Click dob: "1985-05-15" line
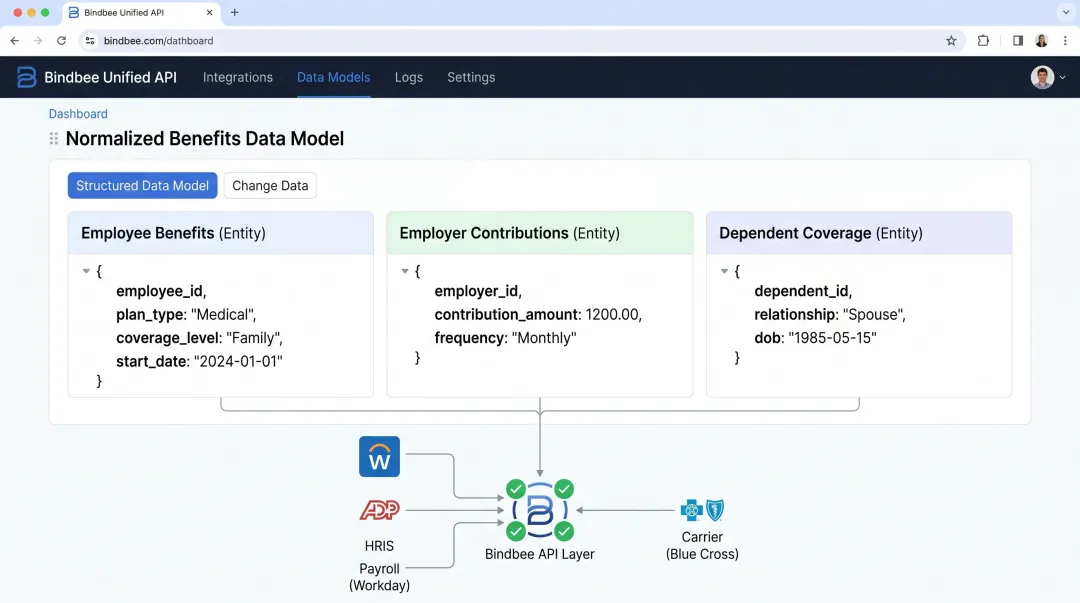The height and width of the screenshot is (603, 1080). coord(816,338)
